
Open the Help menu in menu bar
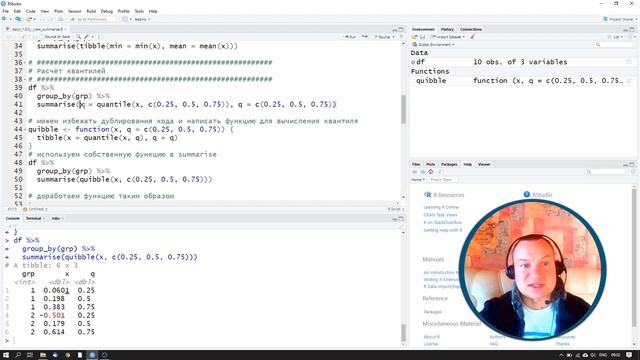coord(153,11)
